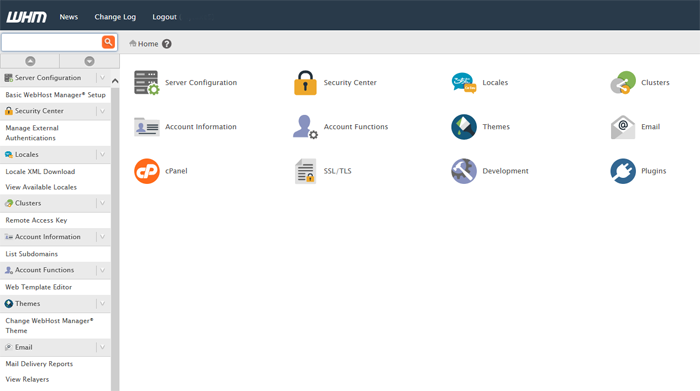Click Logout in the top bar
The image size is (700, 391).
click(x=164, y=17)
